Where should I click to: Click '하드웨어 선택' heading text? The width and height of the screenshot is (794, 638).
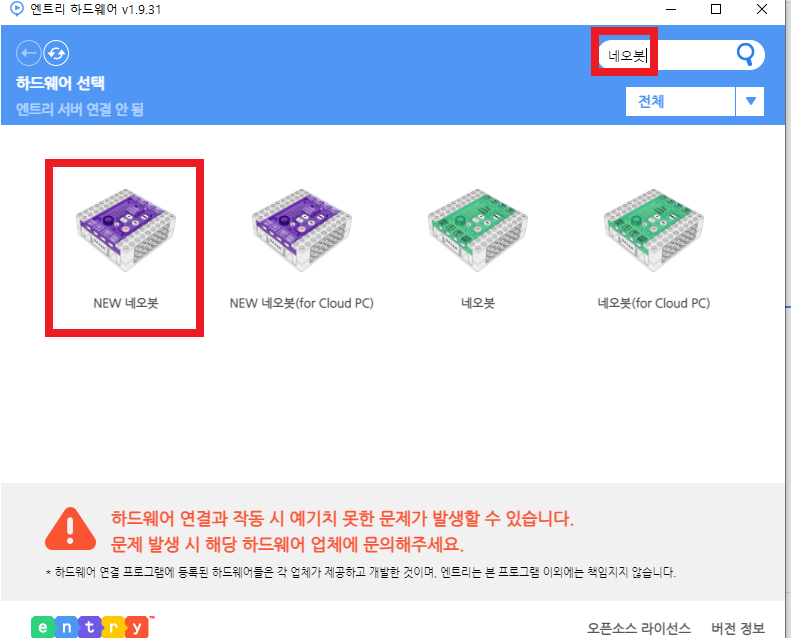60,83
